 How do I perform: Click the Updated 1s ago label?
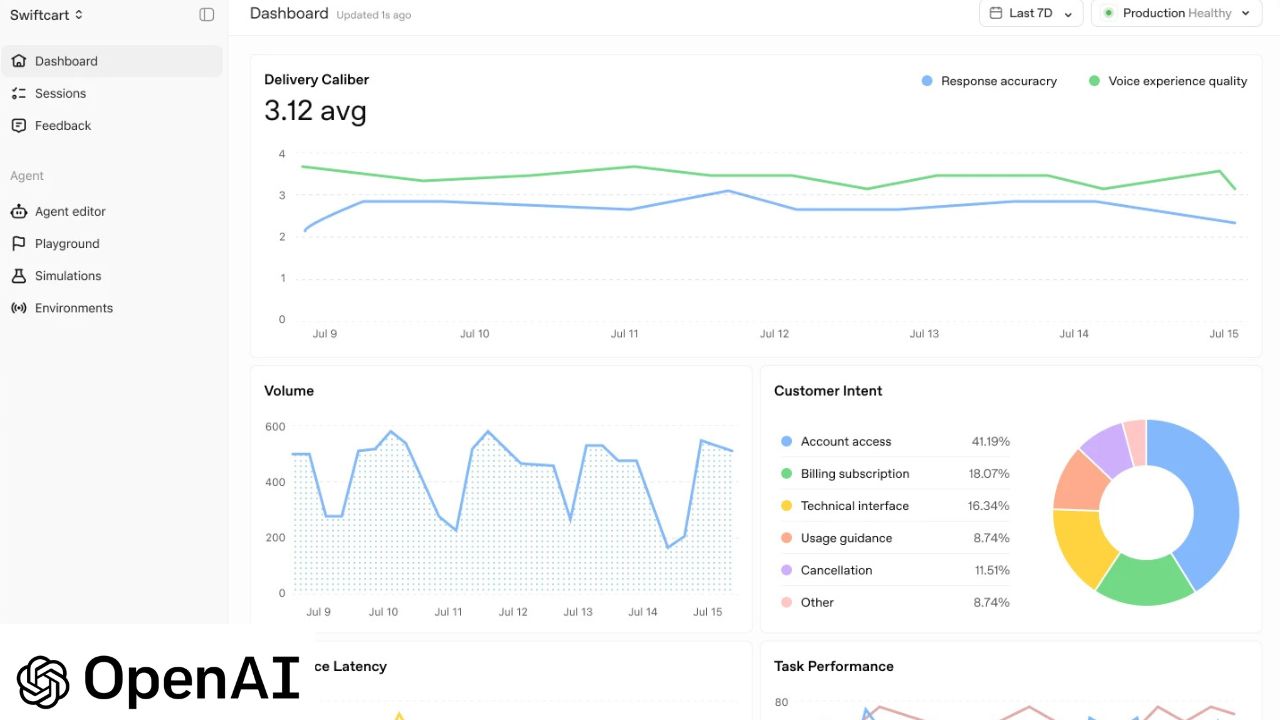pos(374,15)
